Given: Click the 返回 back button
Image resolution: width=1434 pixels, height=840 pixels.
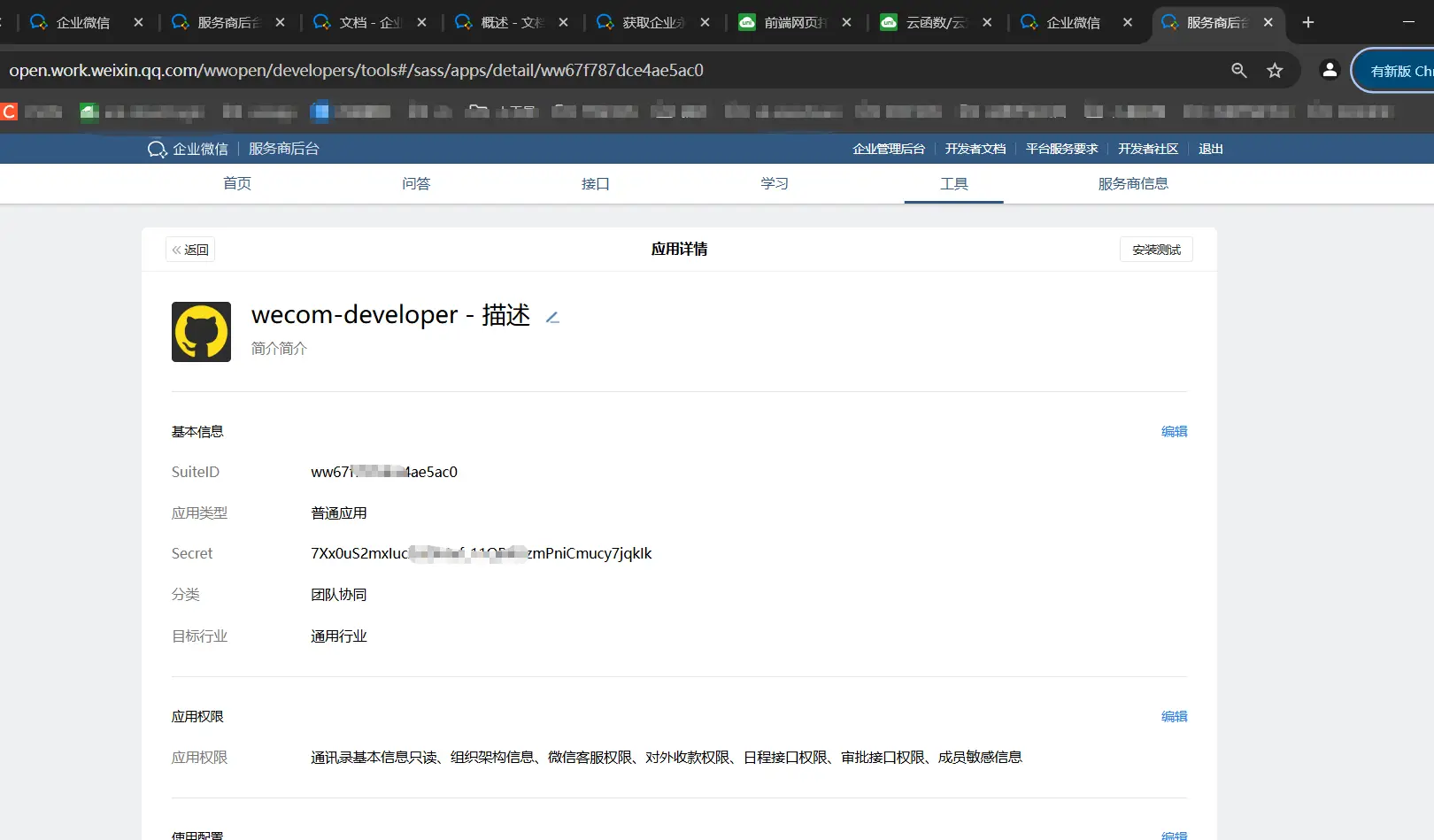Looking at the screenshot, I should pyautogui.click(x=190, y=250).
